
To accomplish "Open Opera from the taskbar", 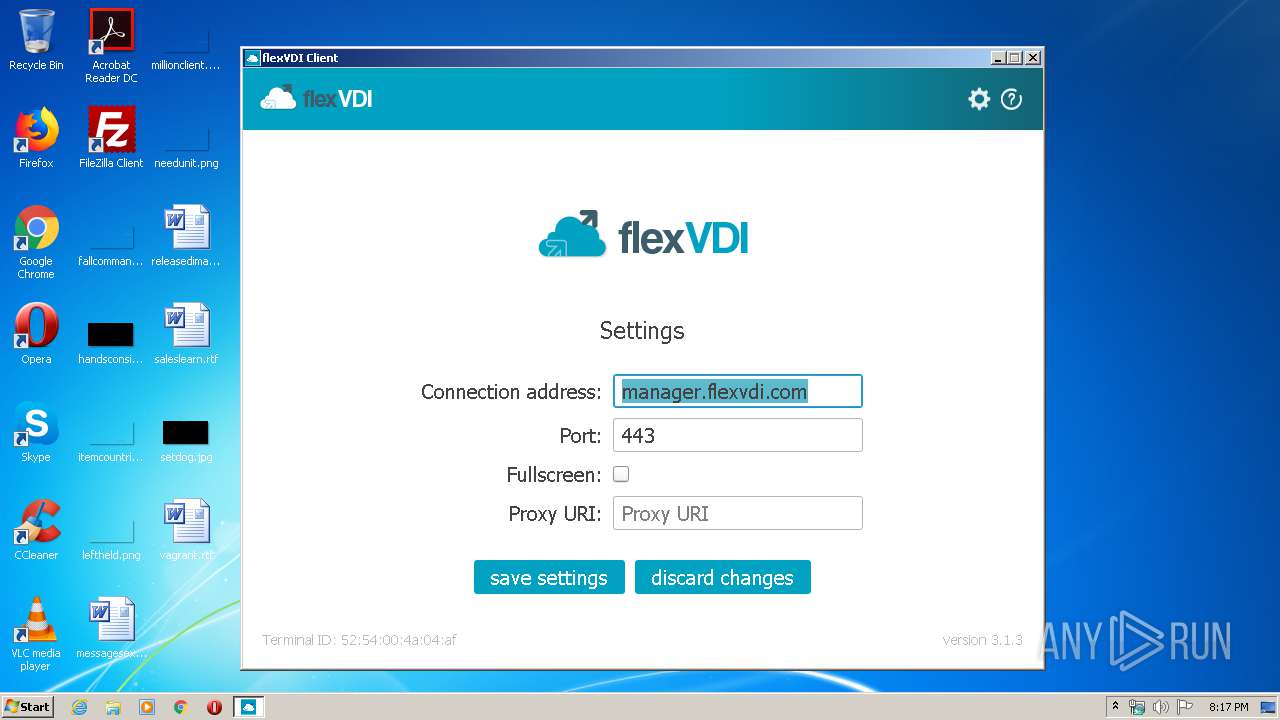I will 214,707.
